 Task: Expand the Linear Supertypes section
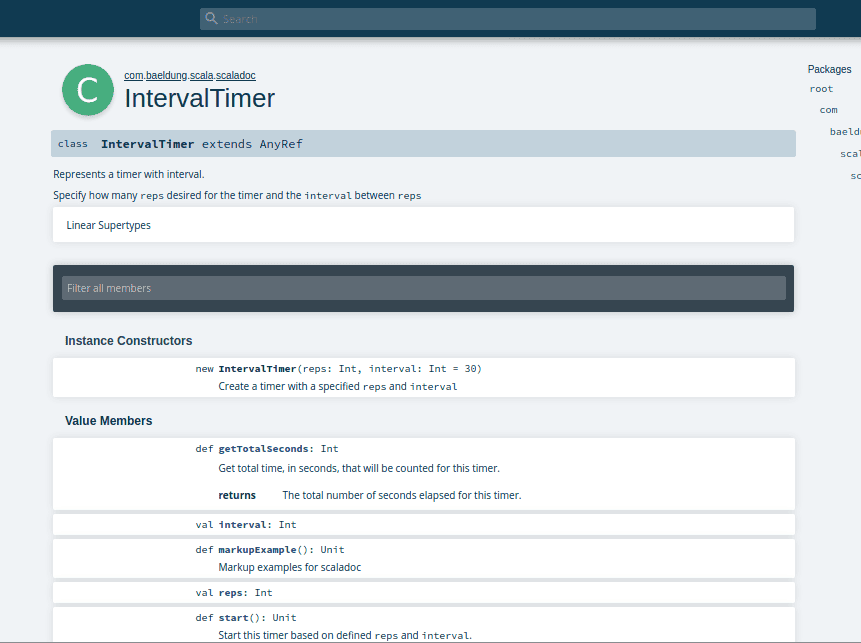point(109,225)
